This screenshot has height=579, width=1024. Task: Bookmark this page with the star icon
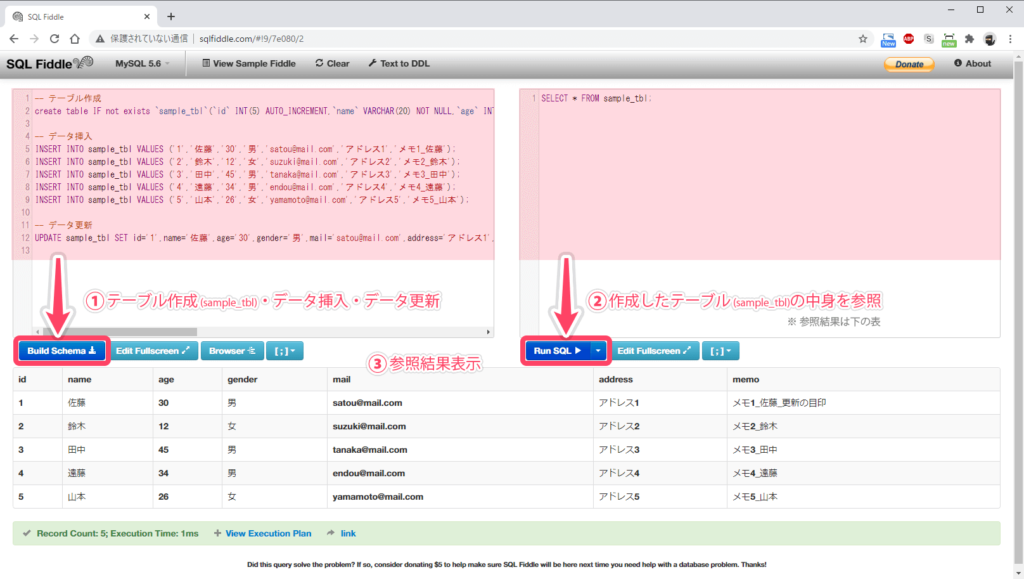tap(863, 38)
